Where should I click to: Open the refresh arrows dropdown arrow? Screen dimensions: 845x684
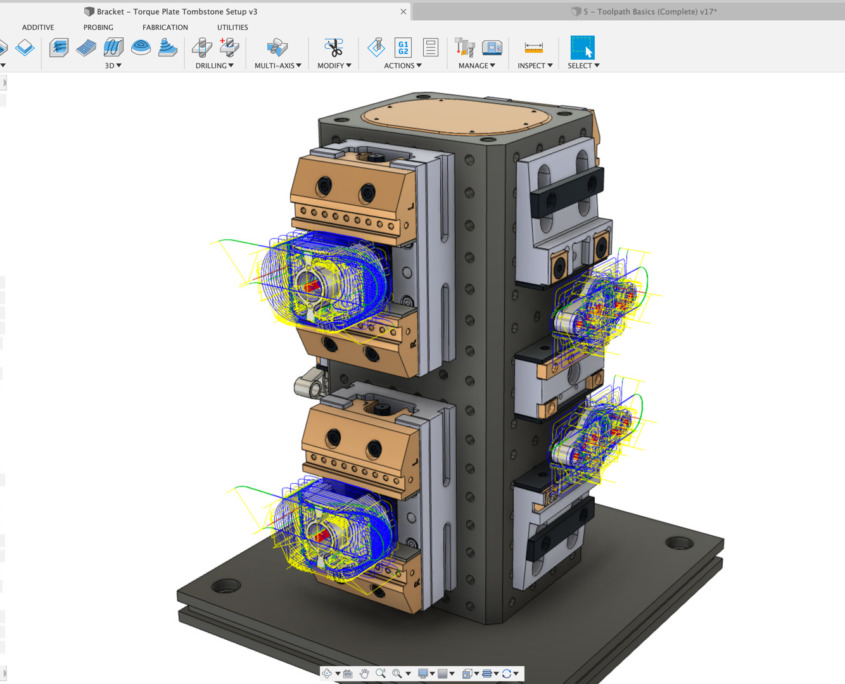(x=516, y=673)
